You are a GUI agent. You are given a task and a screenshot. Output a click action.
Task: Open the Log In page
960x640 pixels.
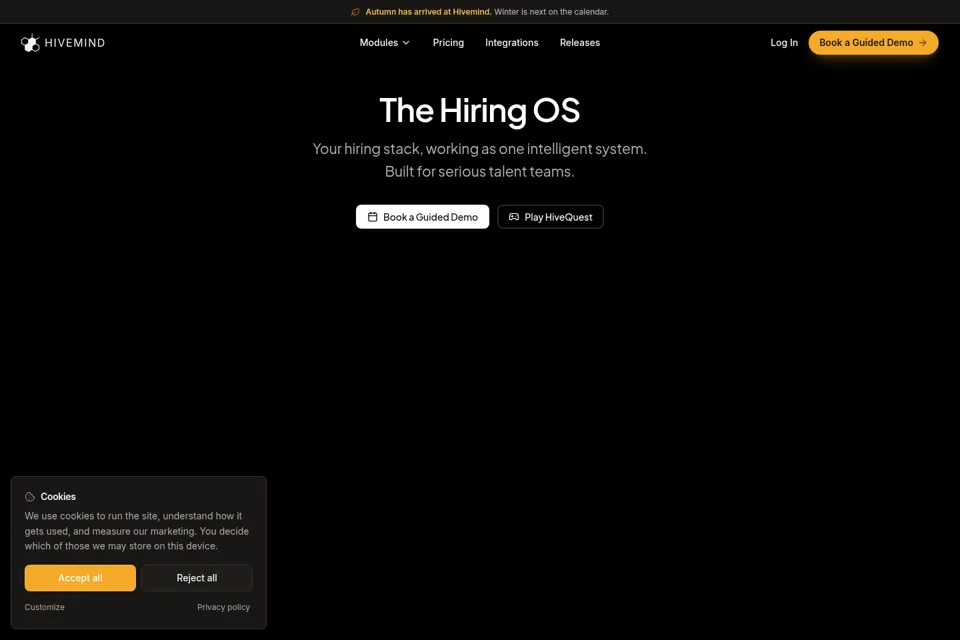(x=784, y=43)
